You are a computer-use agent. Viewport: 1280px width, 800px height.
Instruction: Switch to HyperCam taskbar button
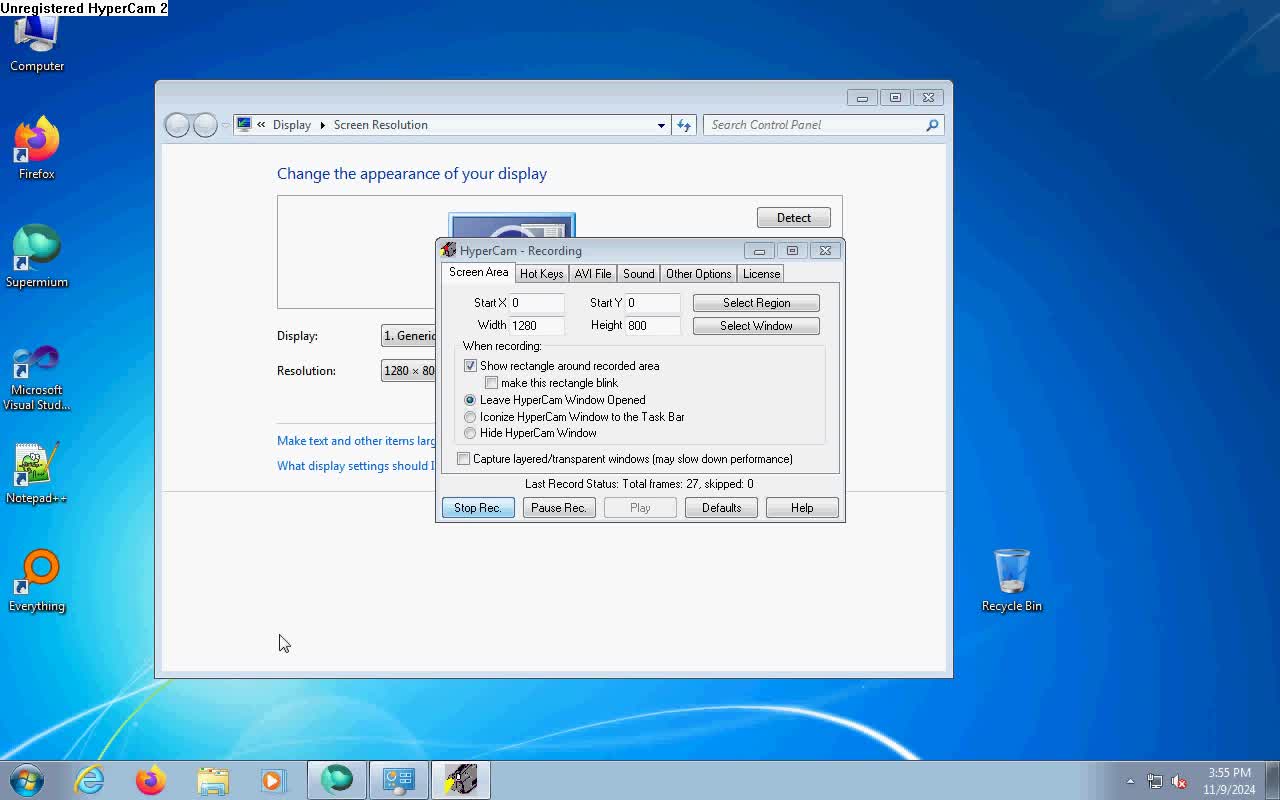pos(461,780)
